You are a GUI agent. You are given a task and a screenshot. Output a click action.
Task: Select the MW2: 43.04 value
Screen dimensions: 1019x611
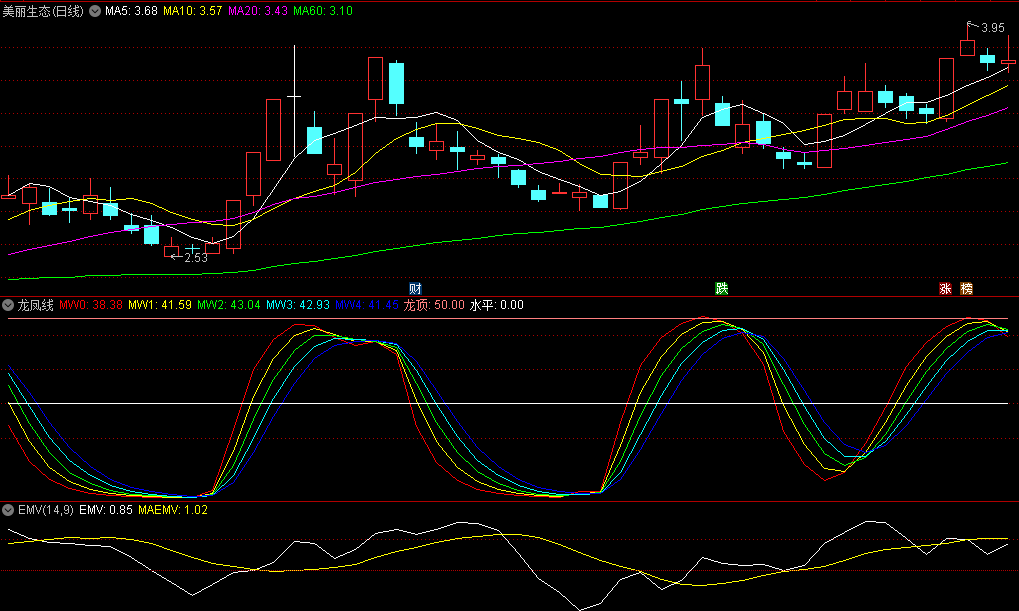coord(229,305)
